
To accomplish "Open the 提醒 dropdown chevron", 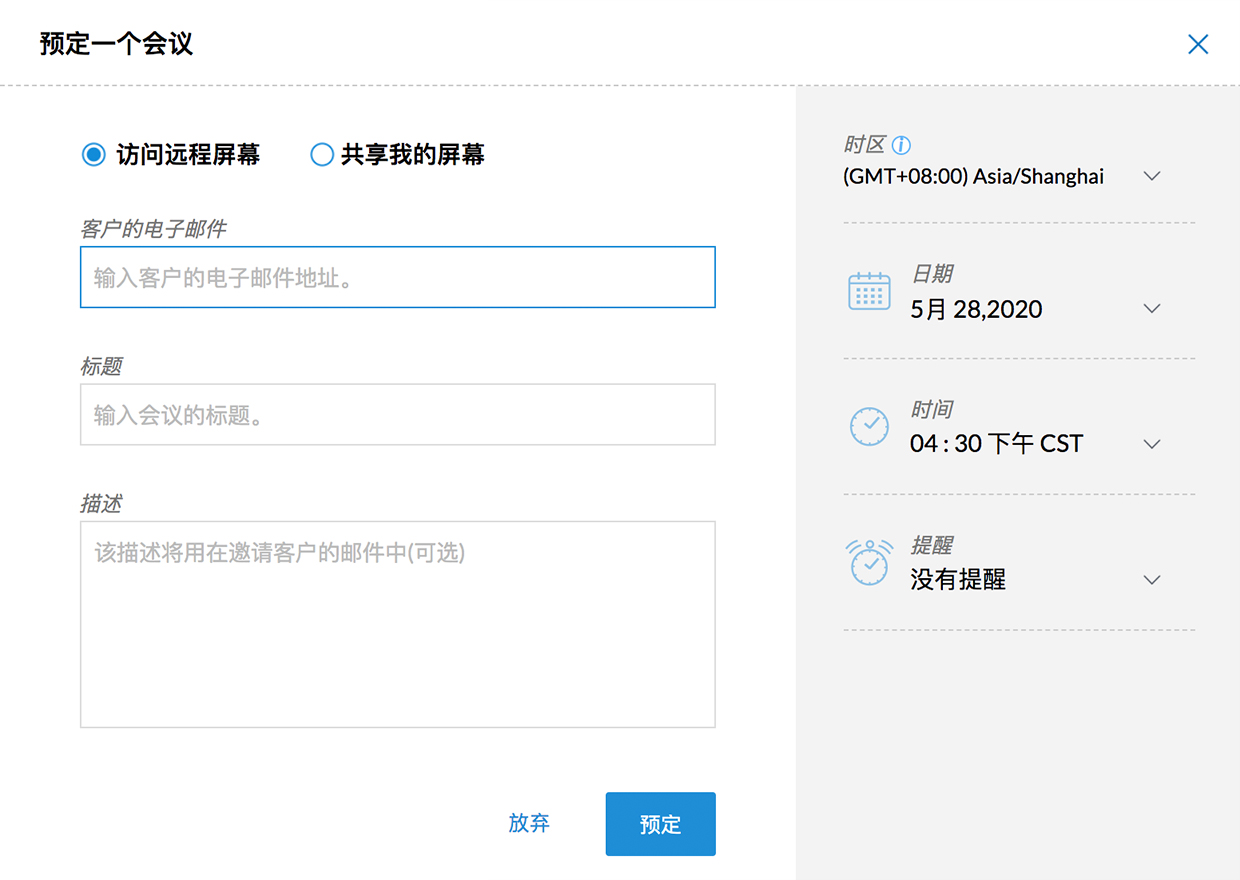I will tap(1152, 580).
